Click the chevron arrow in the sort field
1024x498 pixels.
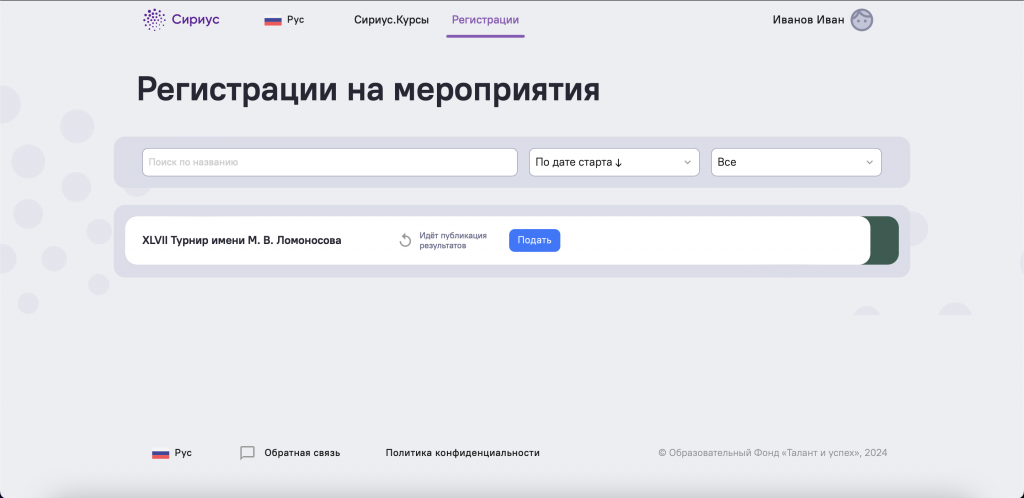[x=687, y=162]
